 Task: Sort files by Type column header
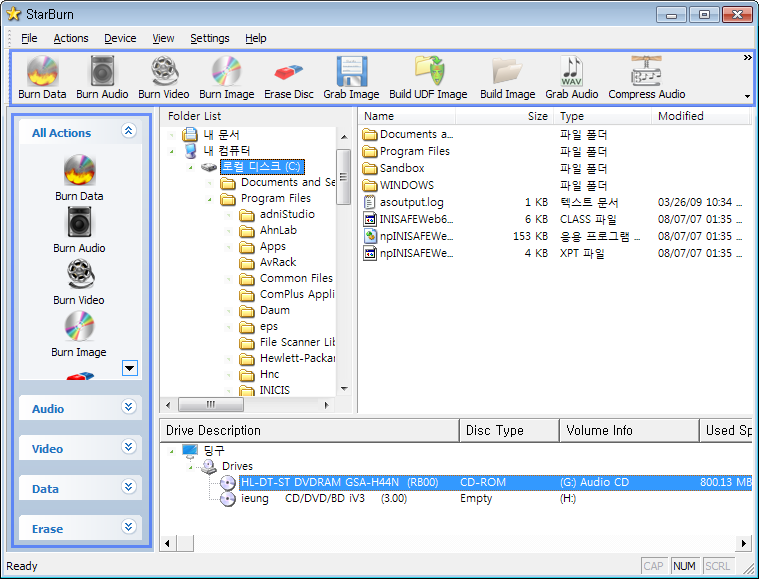(x=603, y=116)
